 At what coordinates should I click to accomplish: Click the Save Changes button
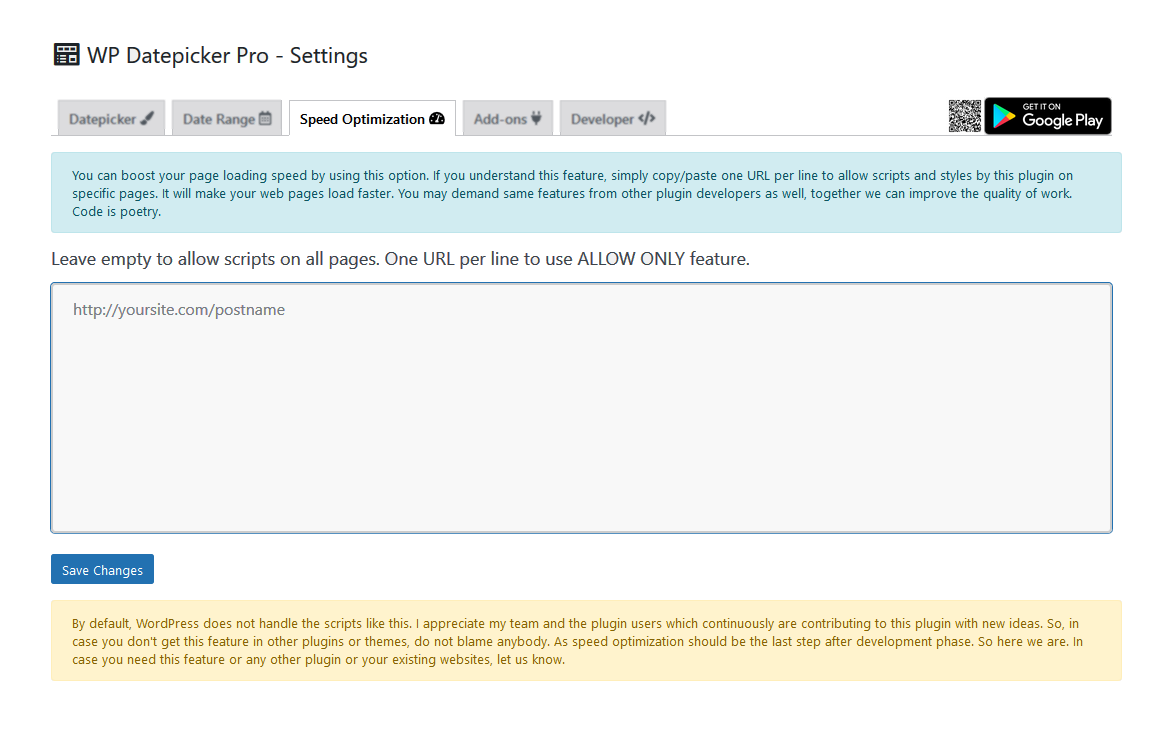coord(102,569)
